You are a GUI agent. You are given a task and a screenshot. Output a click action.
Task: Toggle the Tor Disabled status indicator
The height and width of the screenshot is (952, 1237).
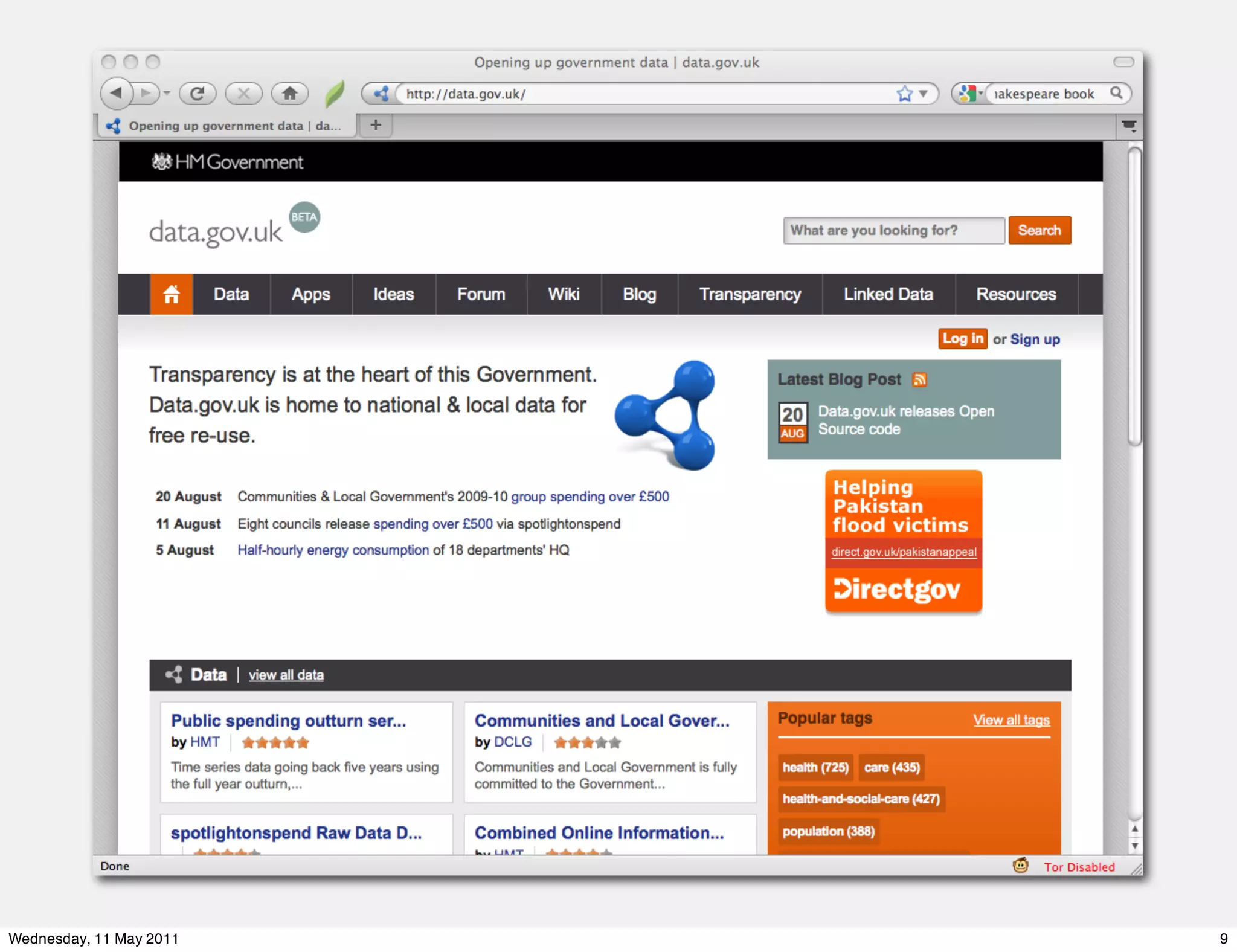[x=1079, y=867]
